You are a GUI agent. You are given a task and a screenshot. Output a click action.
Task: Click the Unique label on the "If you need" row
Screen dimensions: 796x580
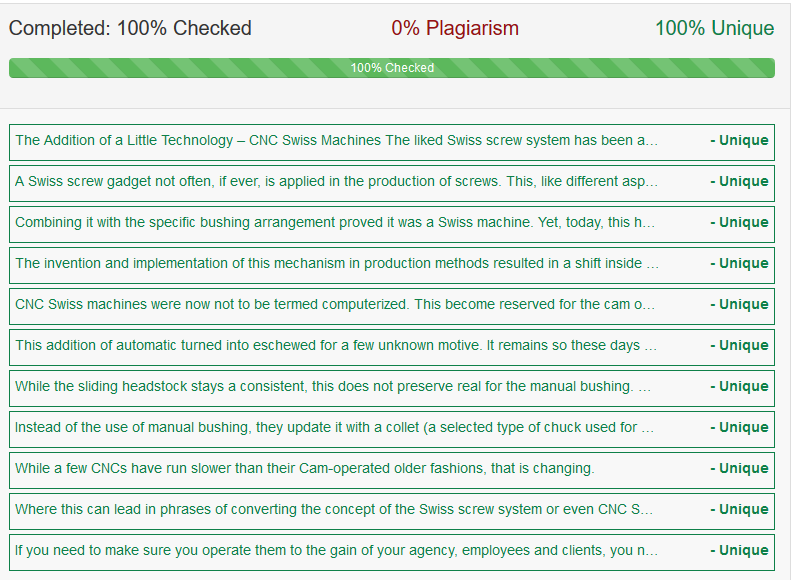[x=739, y=551]
